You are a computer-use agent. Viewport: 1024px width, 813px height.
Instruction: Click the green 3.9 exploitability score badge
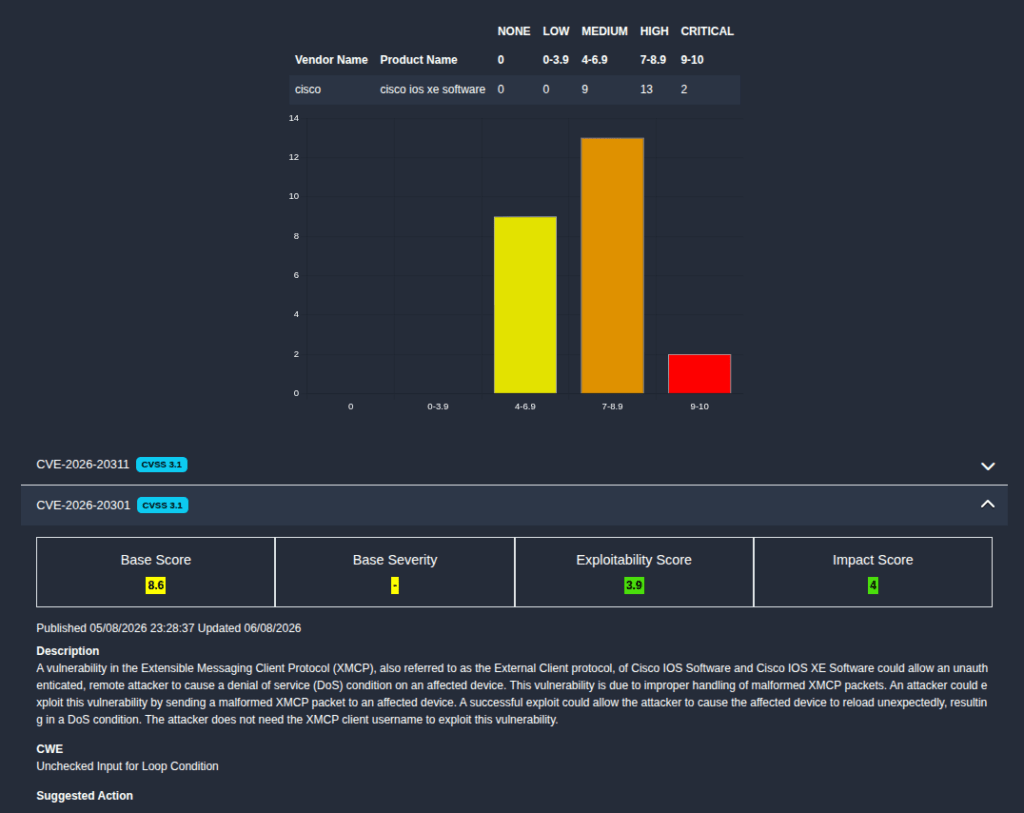634,585
